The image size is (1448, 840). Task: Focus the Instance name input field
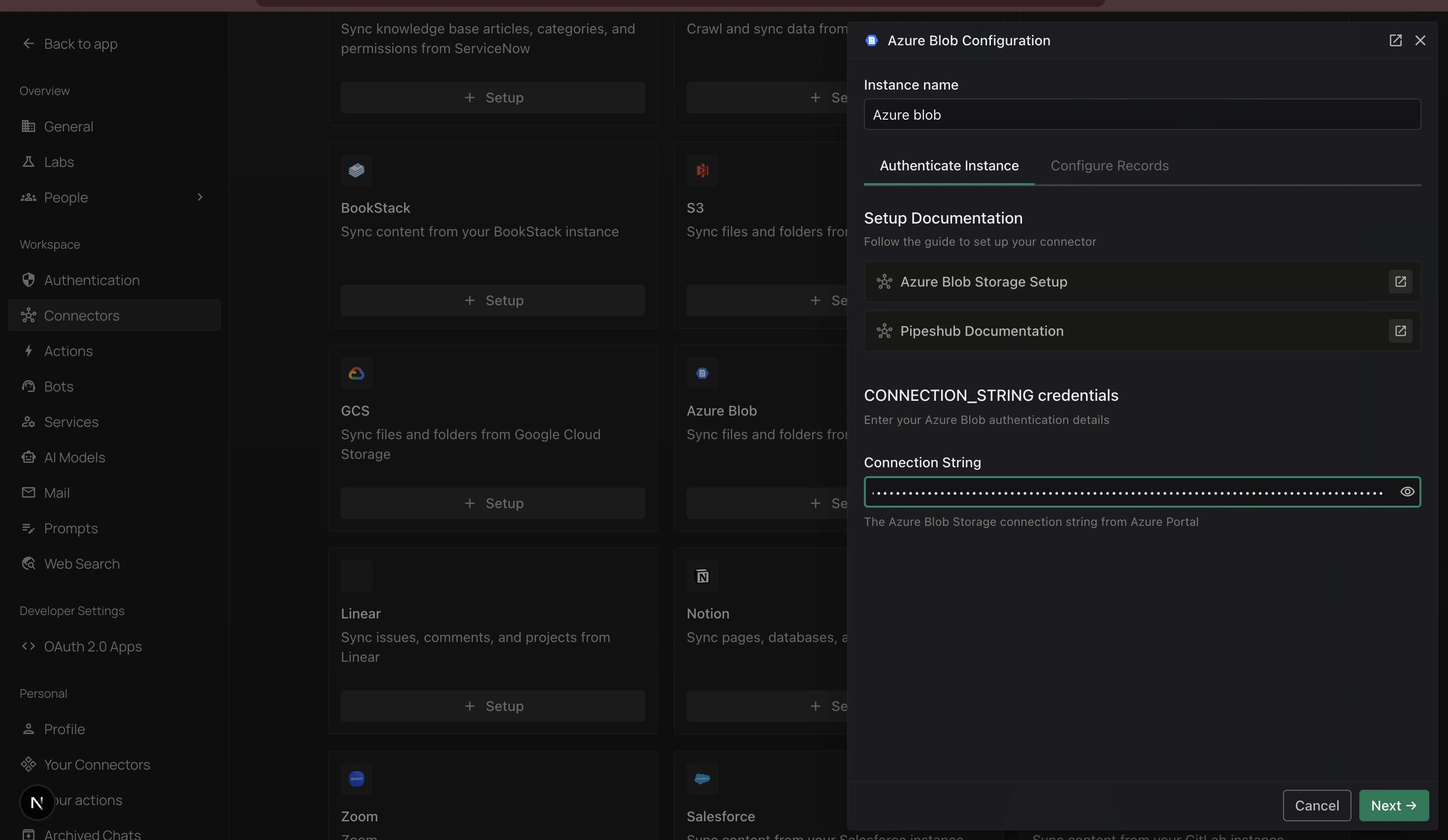coord(1142,114)
